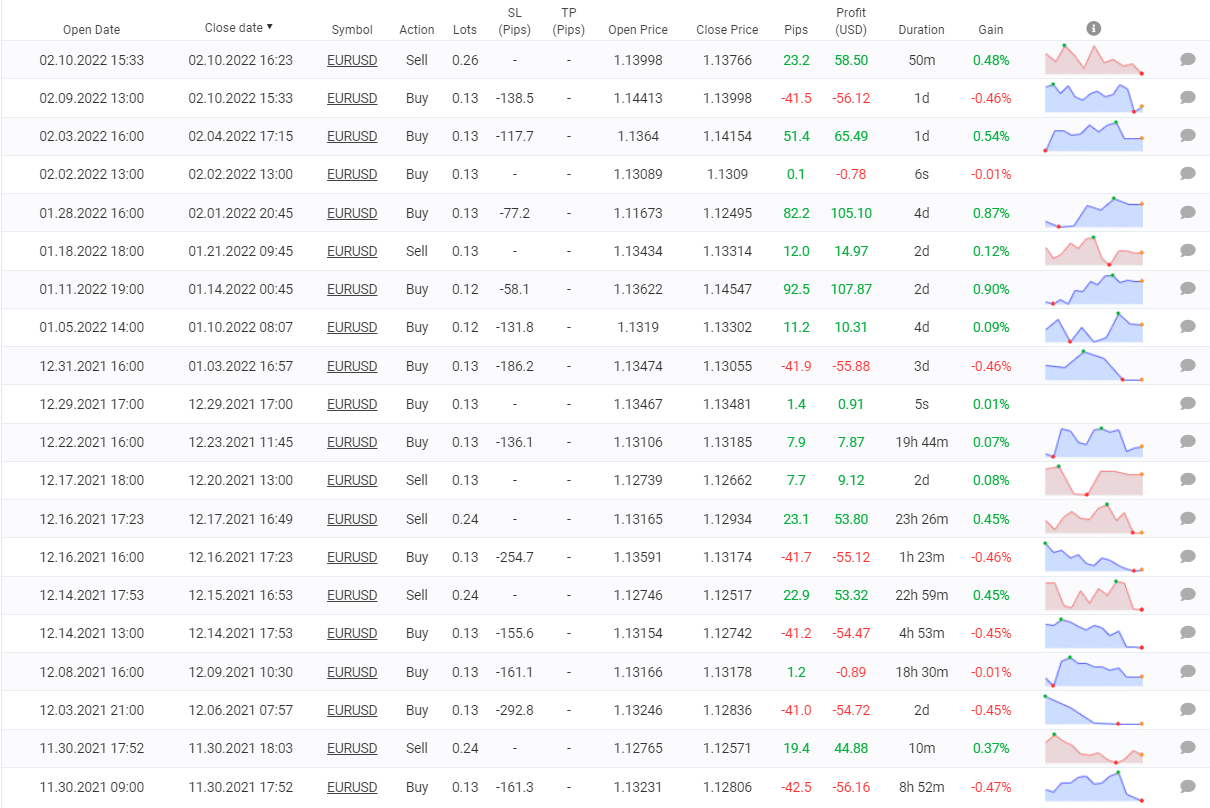Open comments on the 12.31.2021 losing trade row
The image size is (1210, 808).
[1187, 365]
